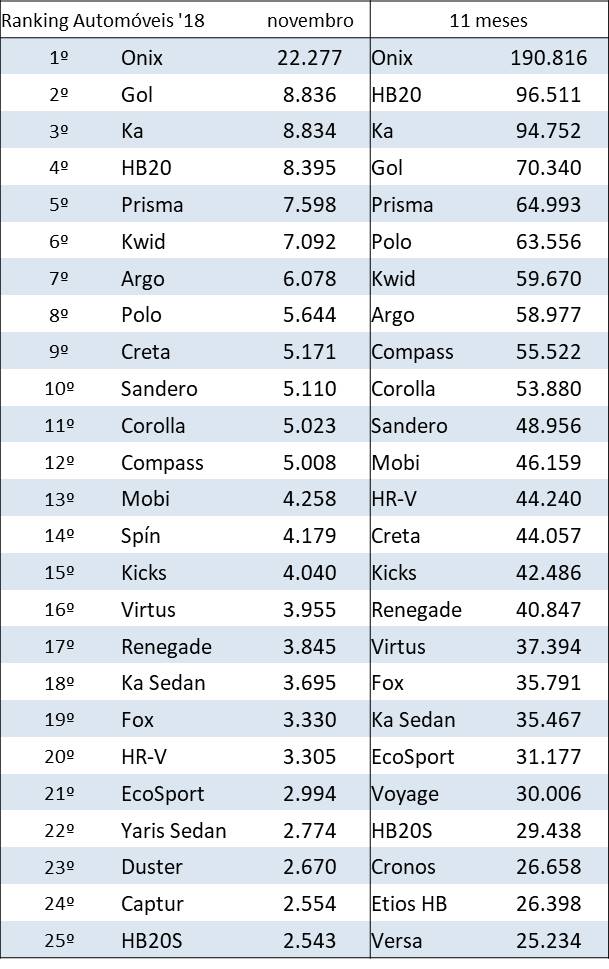The height and width of the screenshot is (969, 609).
Task: Select the 'novembro' column header
Action: click(x=310, y=20)
